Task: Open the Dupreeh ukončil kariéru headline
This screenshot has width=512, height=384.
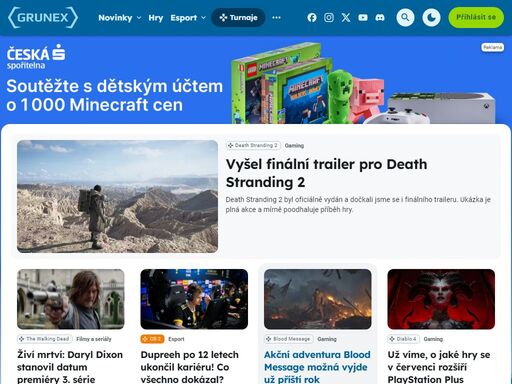Action: point(190,367)
